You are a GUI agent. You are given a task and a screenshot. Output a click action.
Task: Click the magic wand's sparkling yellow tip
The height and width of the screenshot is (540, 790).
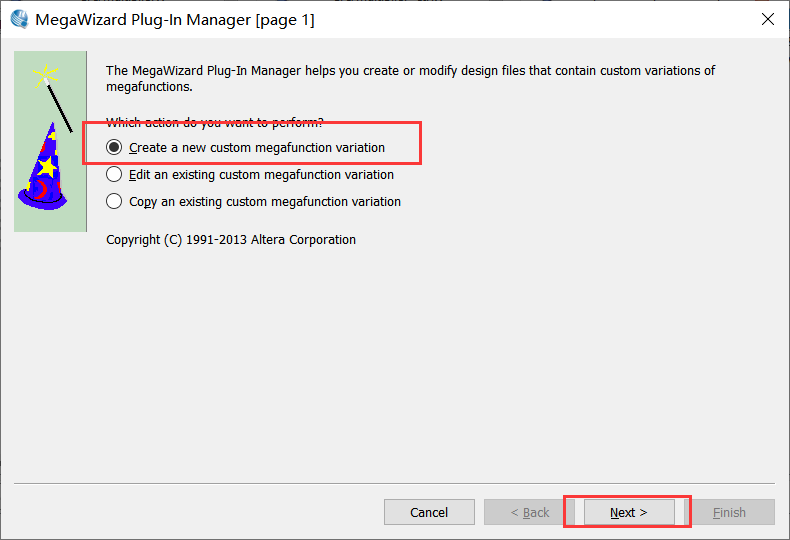(46, 74)
